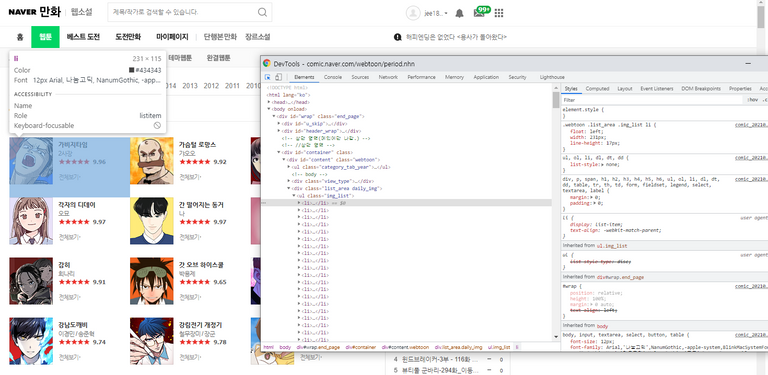Toggle DevTools device toolbar icon

tap(278, 77)
